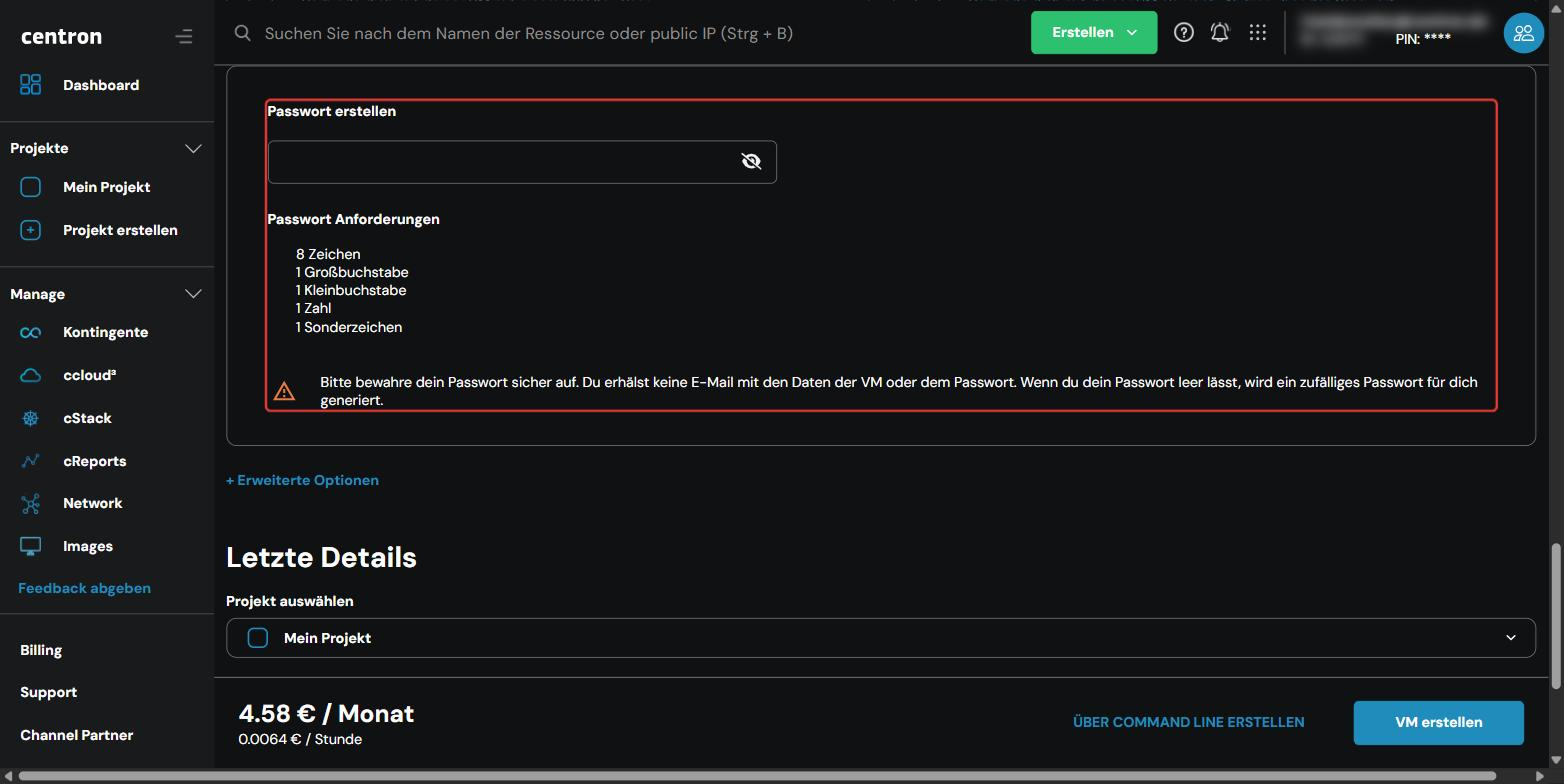The image size is (1564, 784).
Task: Open the Erstellen dropdown button
Action: pos(1094,32)
